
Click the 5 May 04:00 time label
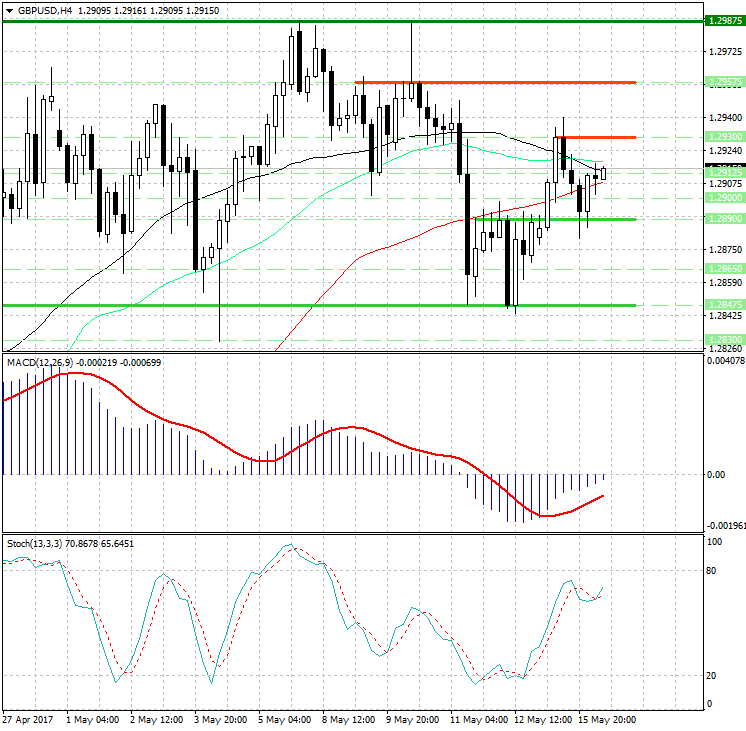[287, 720]
